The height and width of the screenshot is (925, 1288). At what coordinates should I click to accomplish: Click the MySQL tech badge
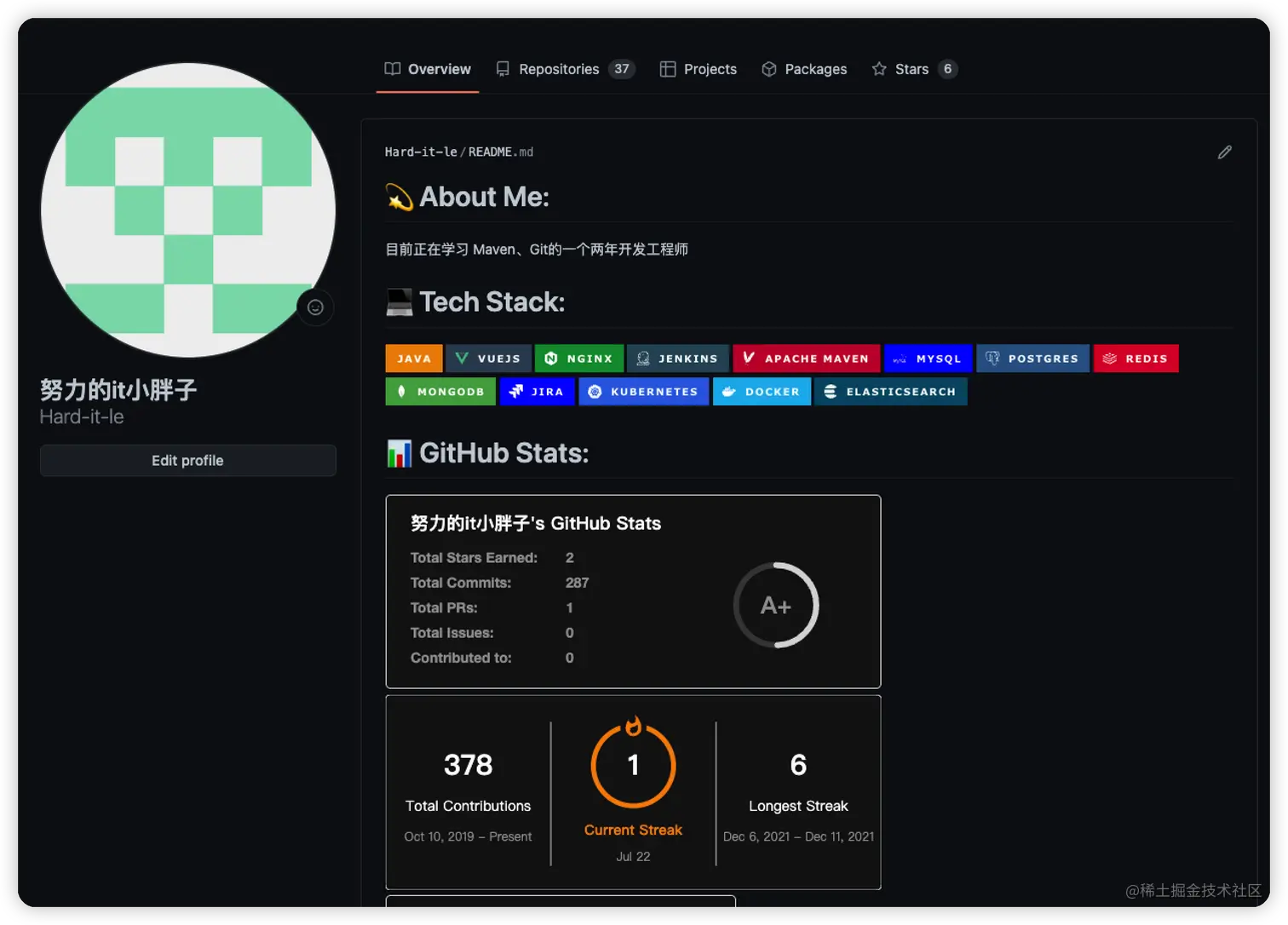[x=929, y=359]
